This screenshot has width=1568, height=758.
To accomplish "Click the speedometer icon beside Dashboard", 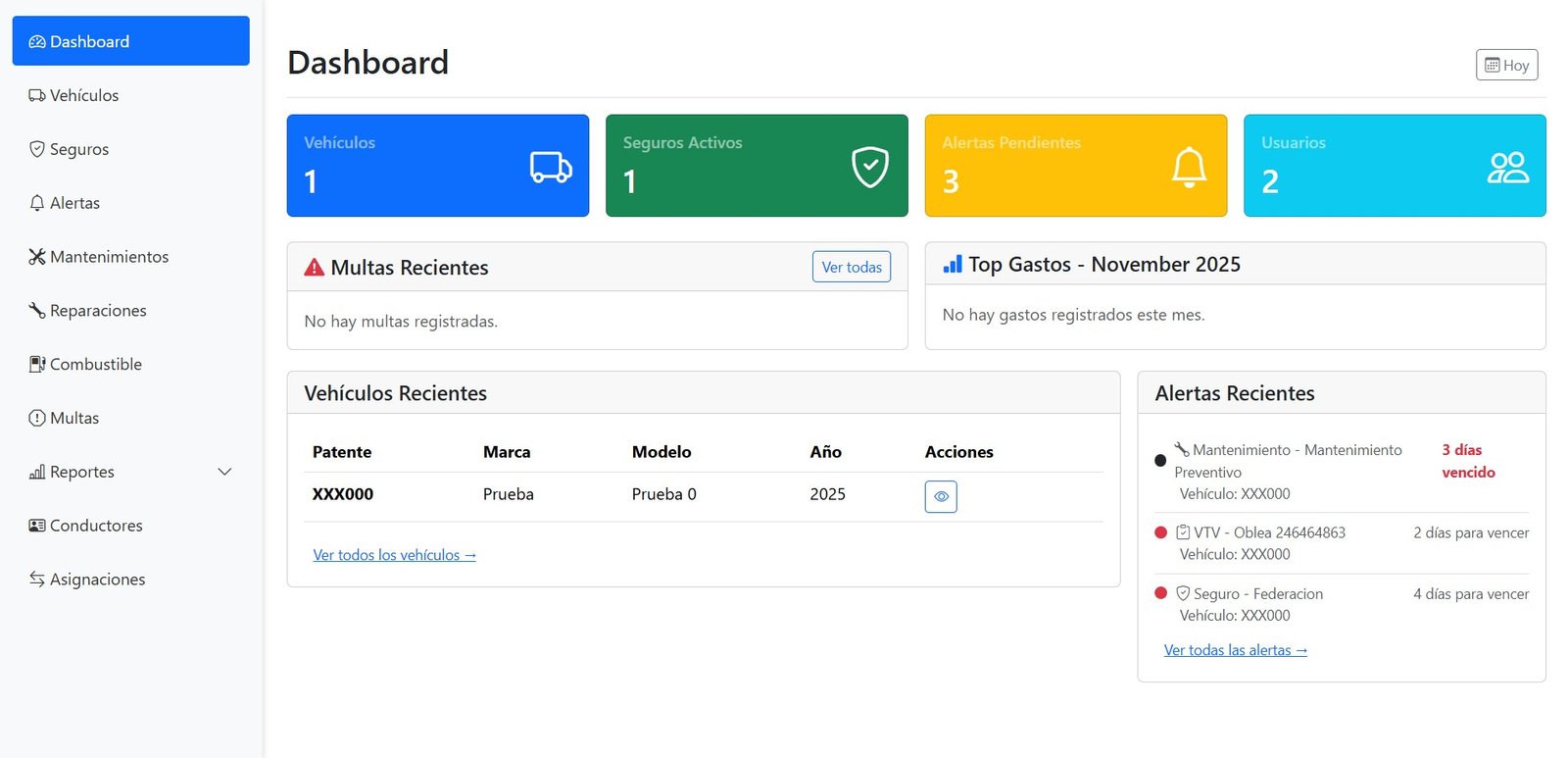I will coord(37,42).
